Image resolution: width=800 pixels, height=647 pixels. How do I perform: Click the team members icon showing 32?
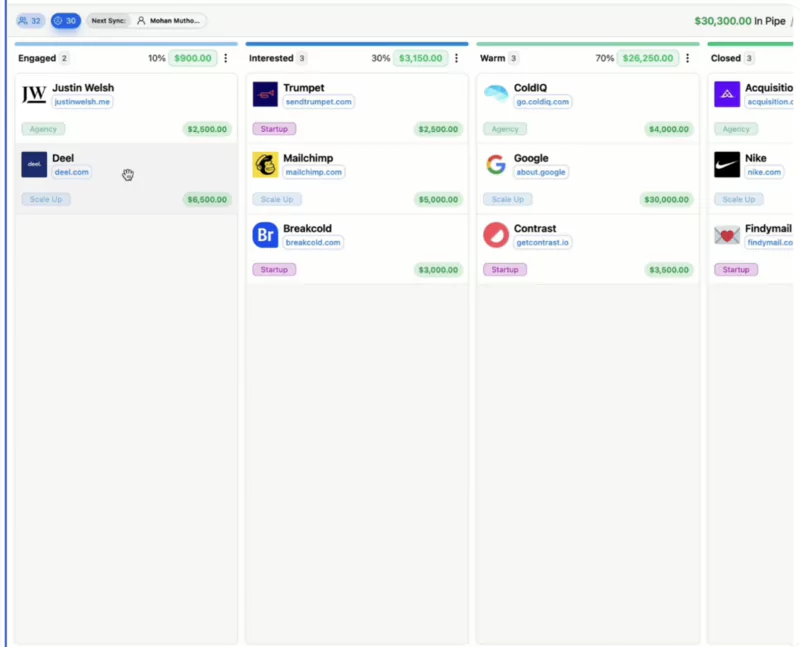pyautogui.click(x=29, y=20)
